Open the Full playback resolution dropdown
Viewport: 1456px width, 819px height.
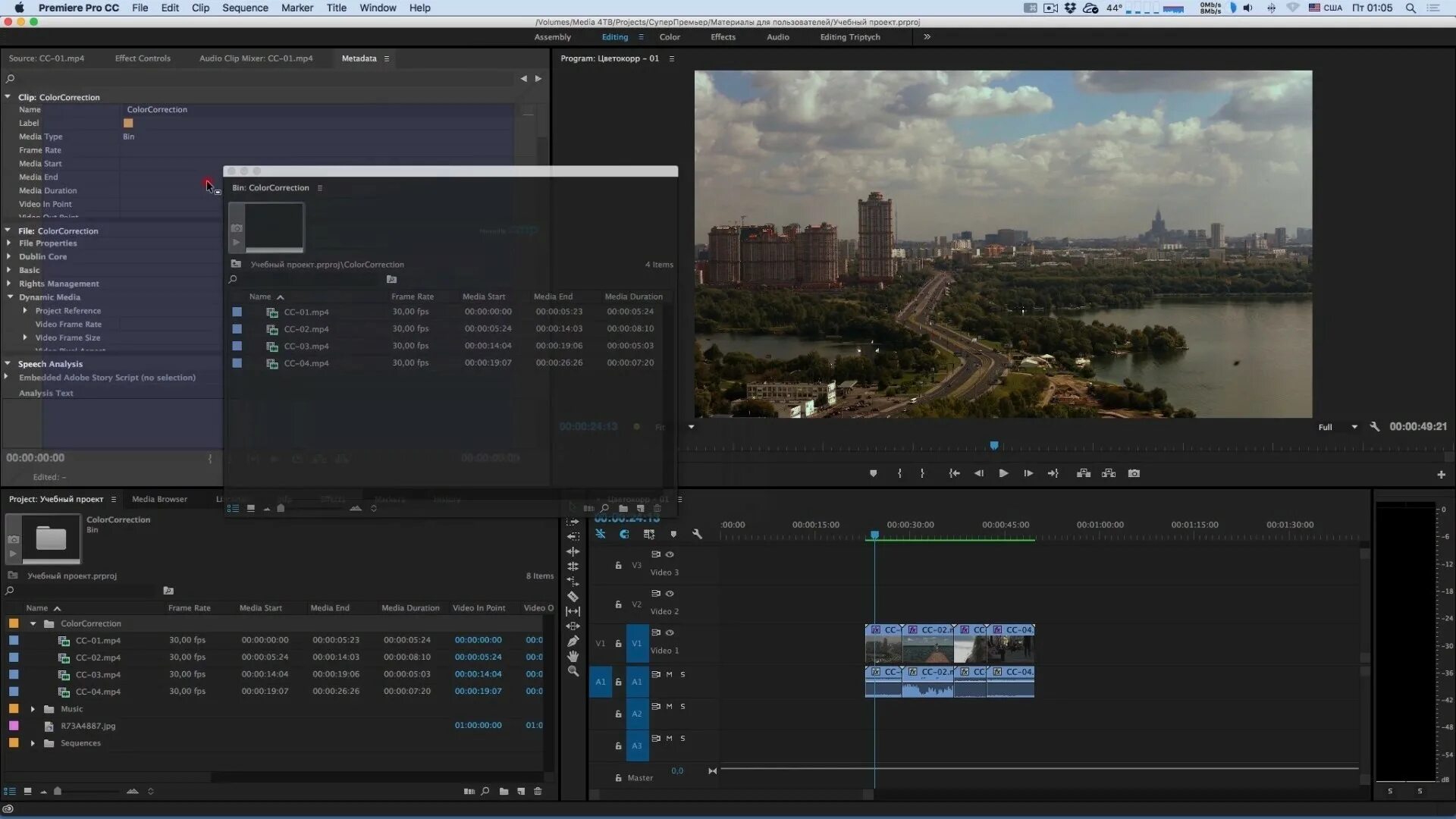click(1354, 427)
